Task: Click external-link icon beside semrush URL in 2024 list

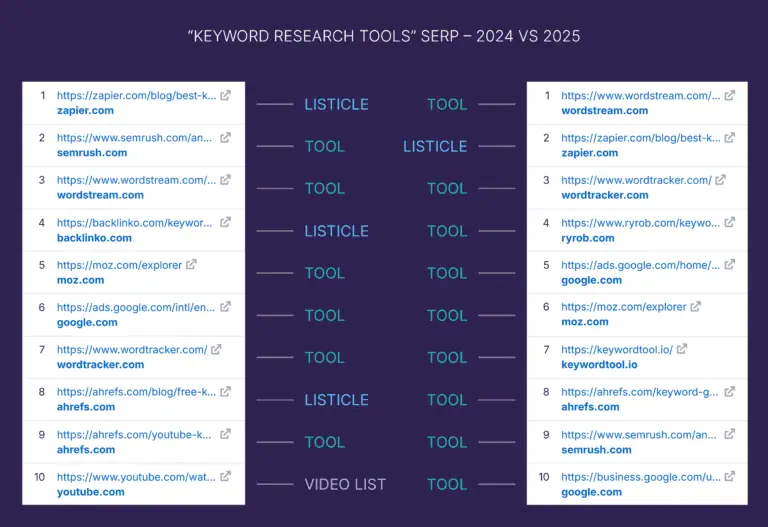Action: point(225,138)
